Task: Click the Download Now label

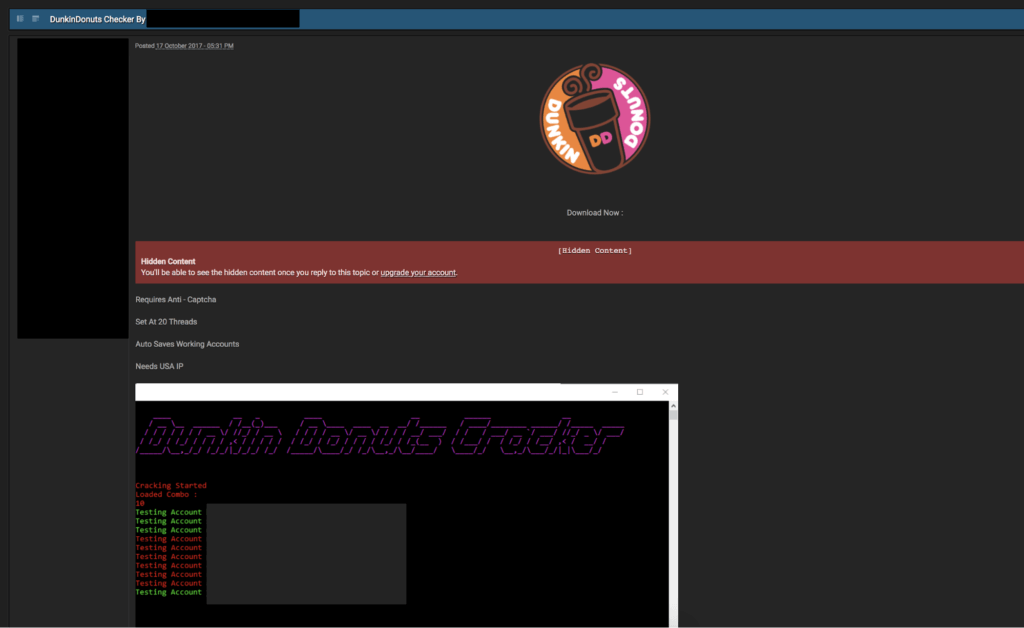Action: click(593, 212)
